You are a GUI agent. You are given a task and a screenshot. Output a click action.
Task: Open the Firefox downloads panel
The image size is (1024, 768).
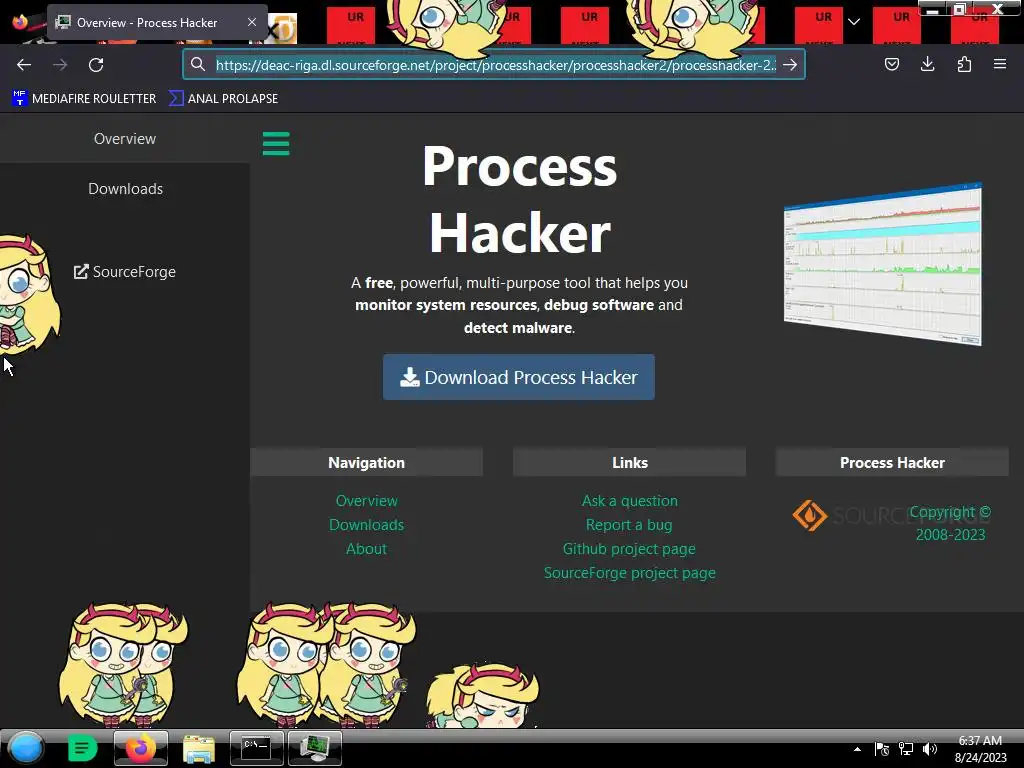927,64
